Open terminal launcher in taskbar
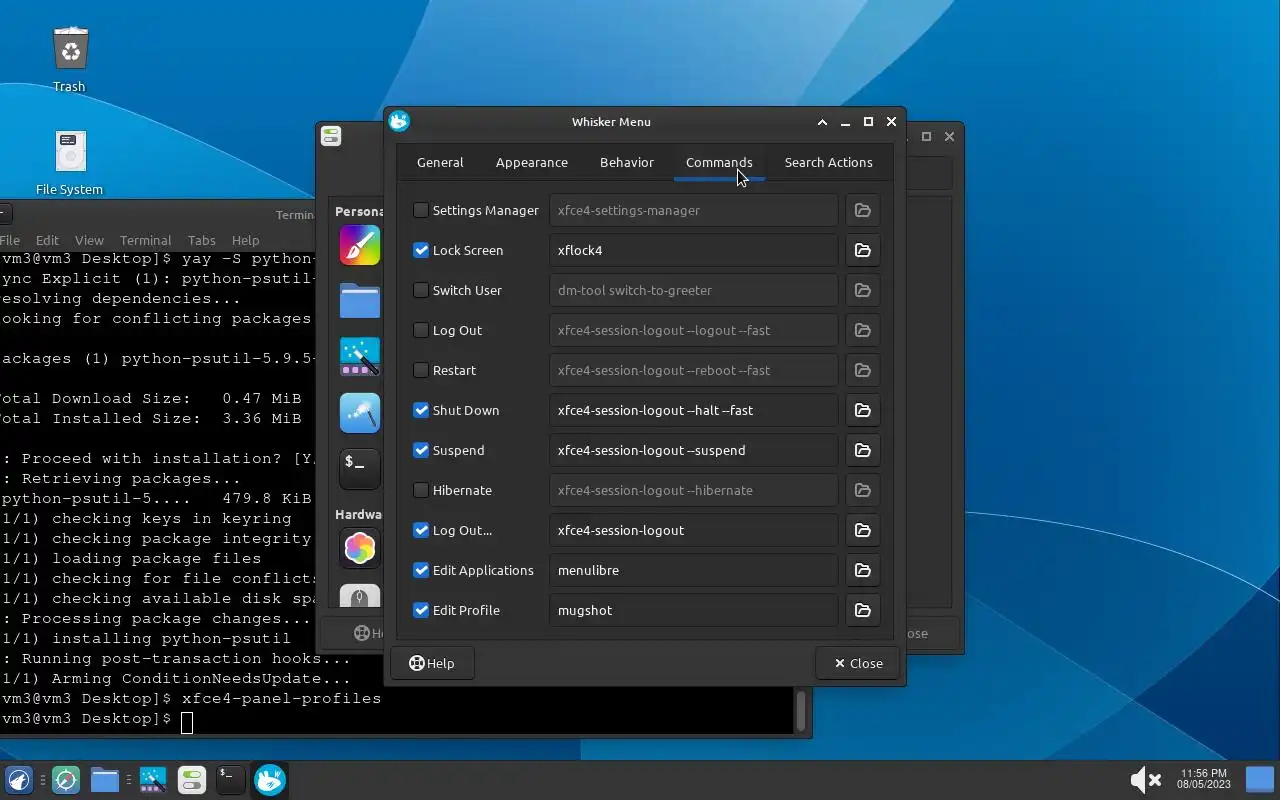This screenshot has height=800, width=1280. [231, 780]
